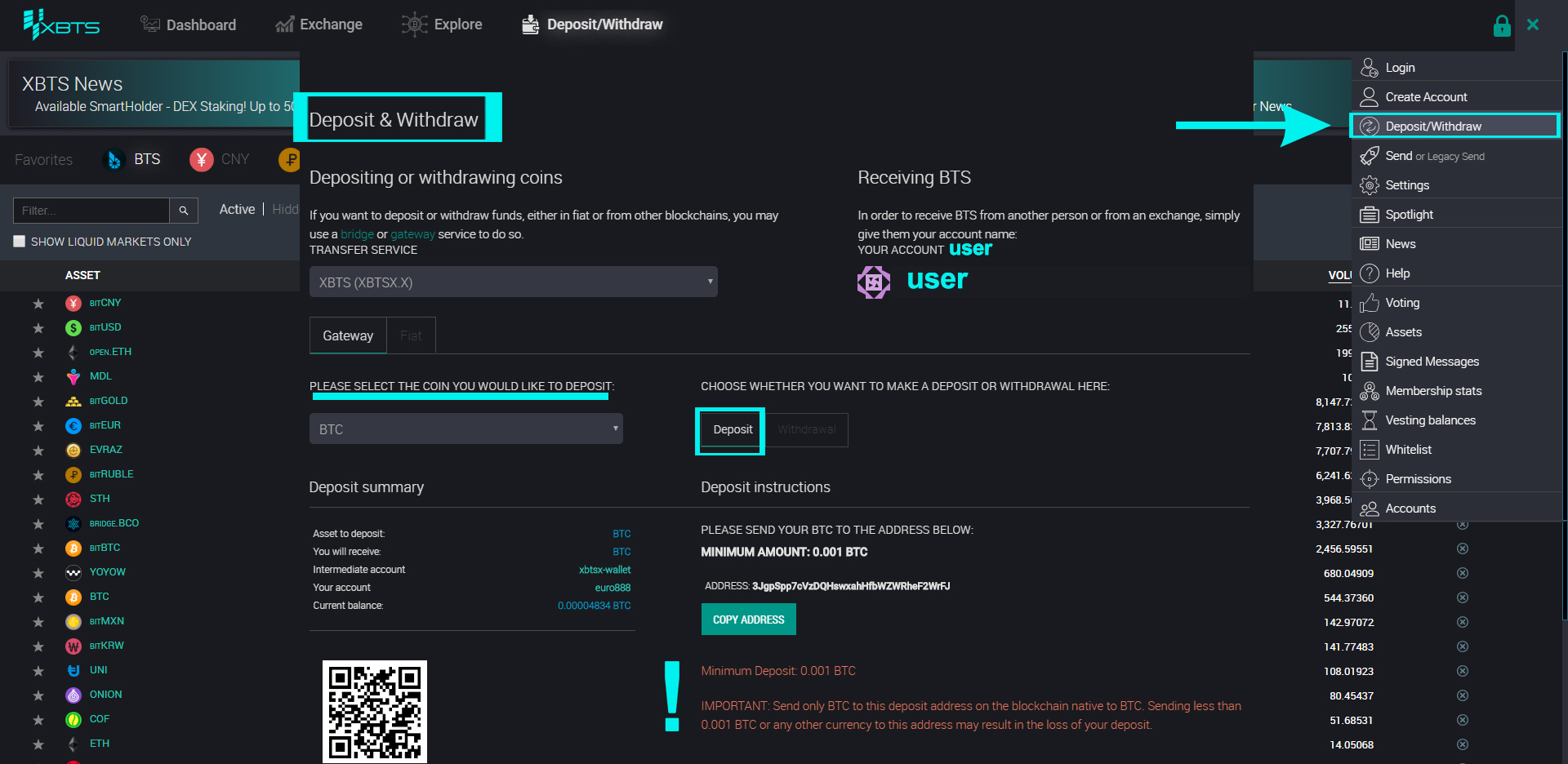Image resolution: width=1568 pixels, height=764 pixels.
Task: Click the deposit QR code
Action: click(x=375, y=712)
